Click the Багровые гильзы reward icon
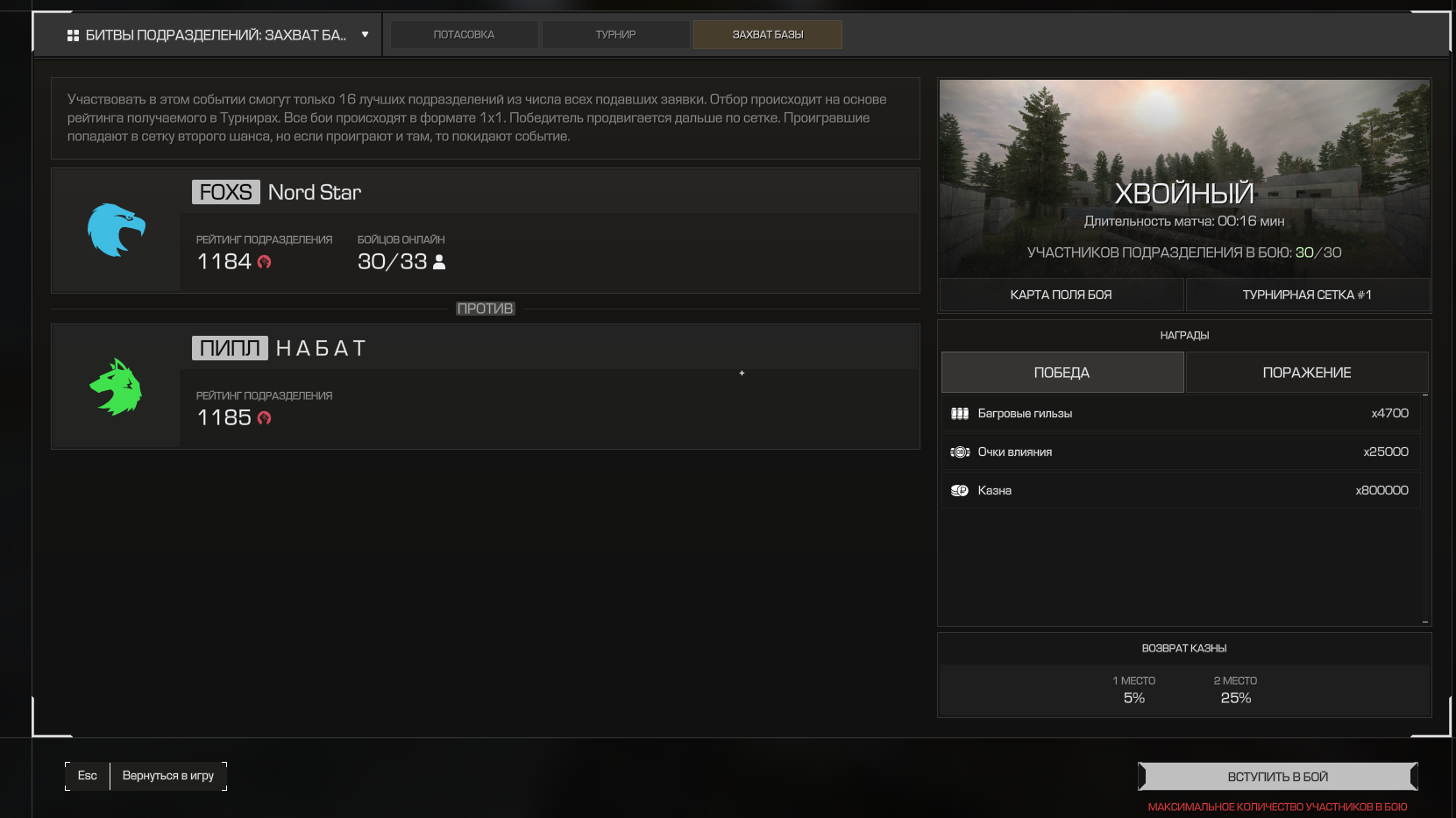The width and height of the screenshot is (1456, 818). pyautogui.click(x=960, y=414)
